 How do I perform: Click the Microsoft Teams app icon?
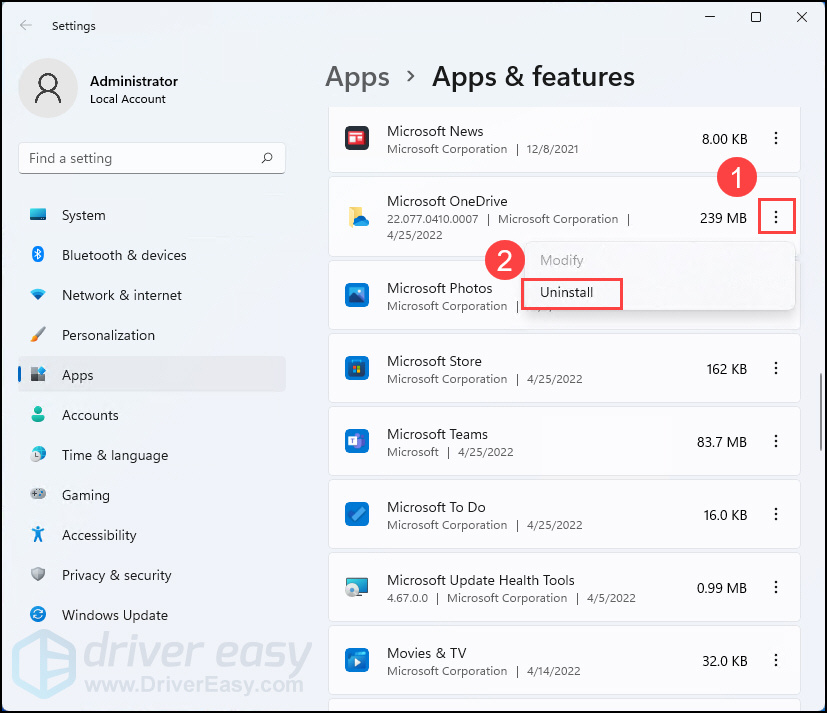pyautogui.click(x=357, y=441)
